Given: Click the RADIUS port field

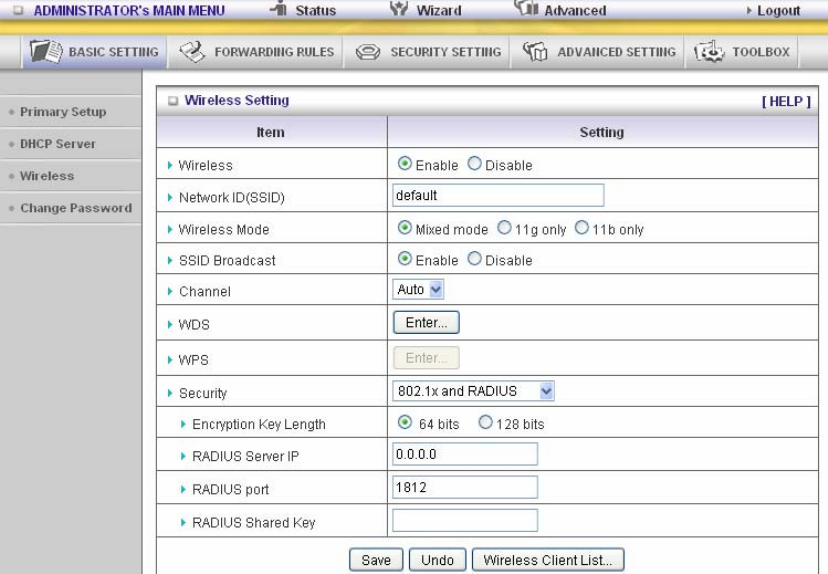Looking at the screenshot, I should [x=465, y=487].
